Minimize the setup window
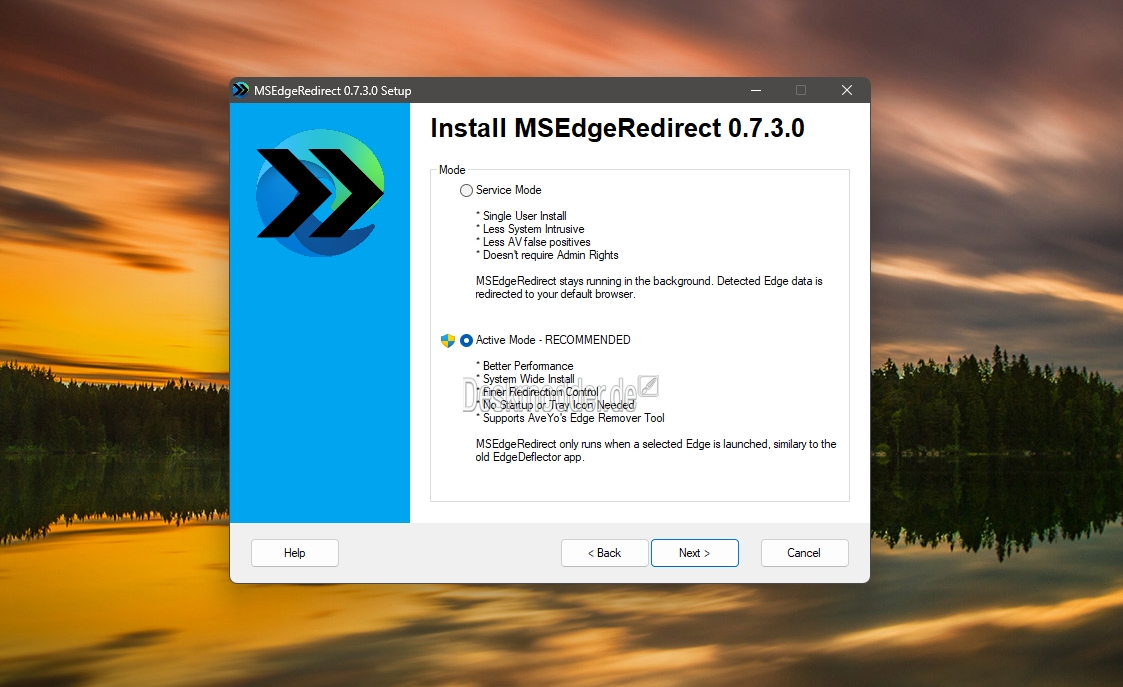Image resolution: width=1123 pixels, height=687 pixels. point(756,90)
